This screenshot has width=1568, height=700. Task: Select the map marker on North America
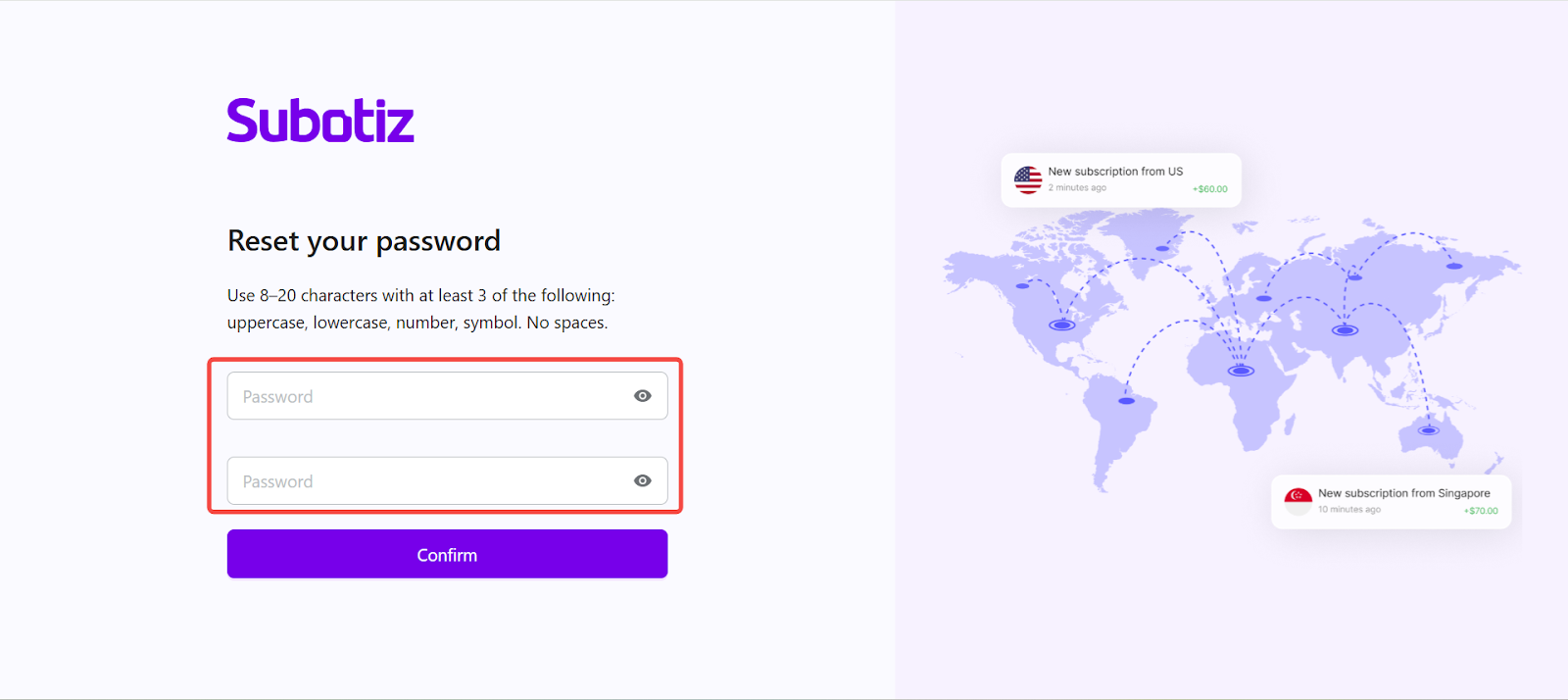pos(1062,325)
